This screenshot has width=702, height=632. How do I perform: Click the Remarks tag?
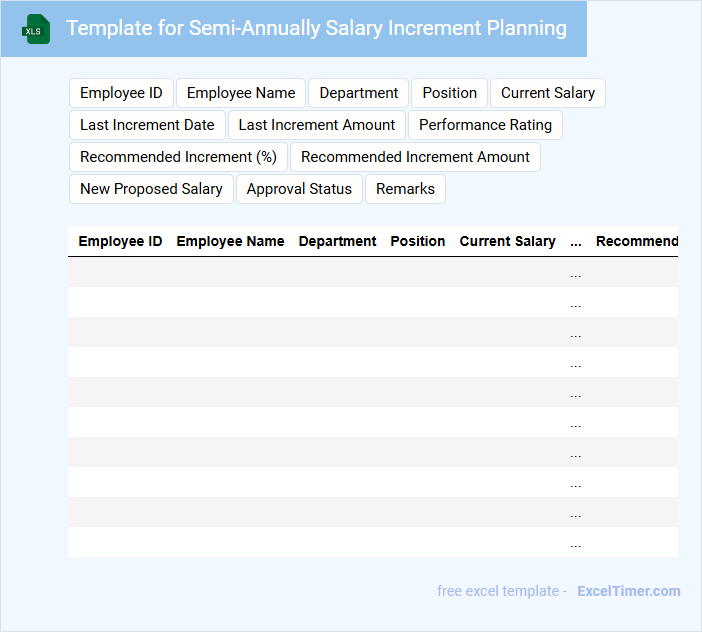[405, 189]
